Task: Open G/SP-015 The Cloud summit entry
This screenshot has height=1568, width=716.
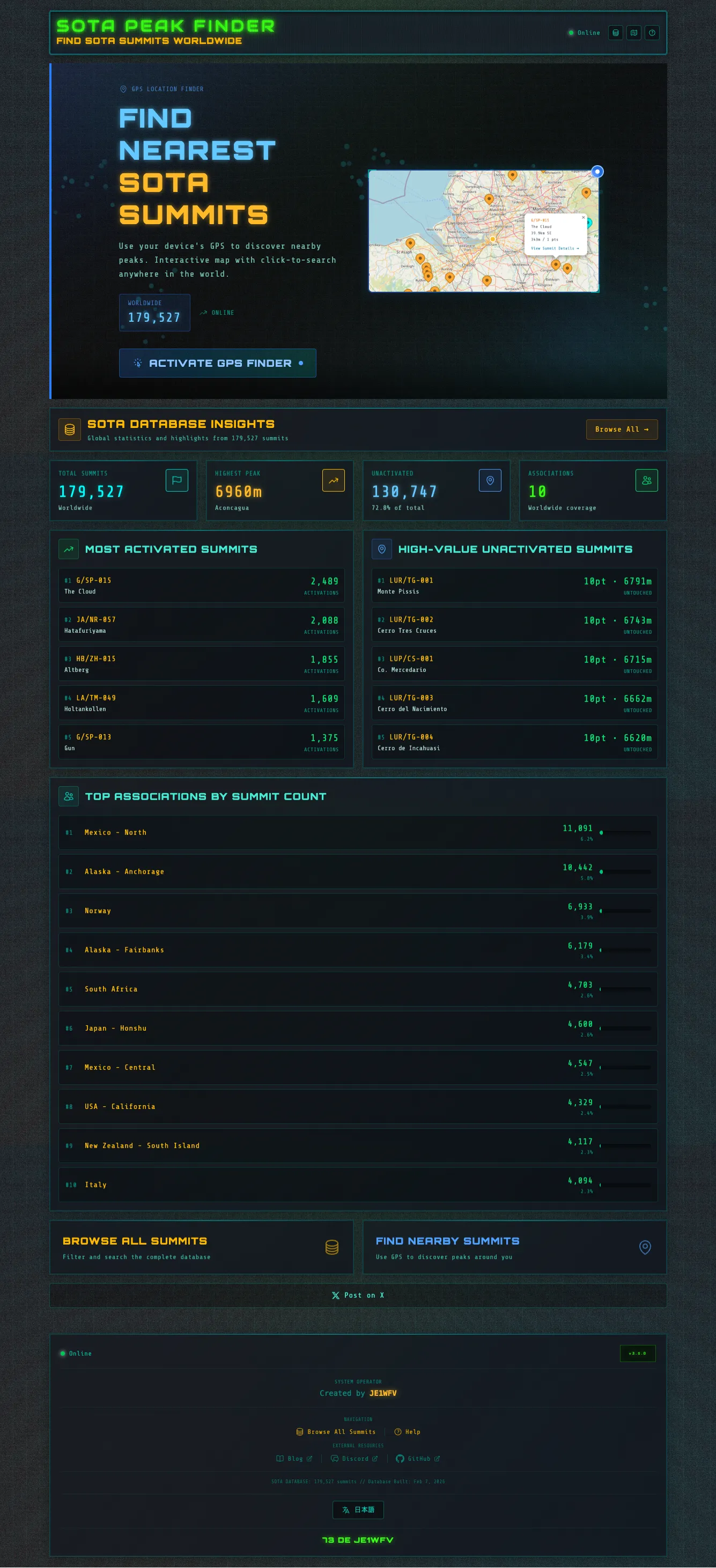Action: 201,586
